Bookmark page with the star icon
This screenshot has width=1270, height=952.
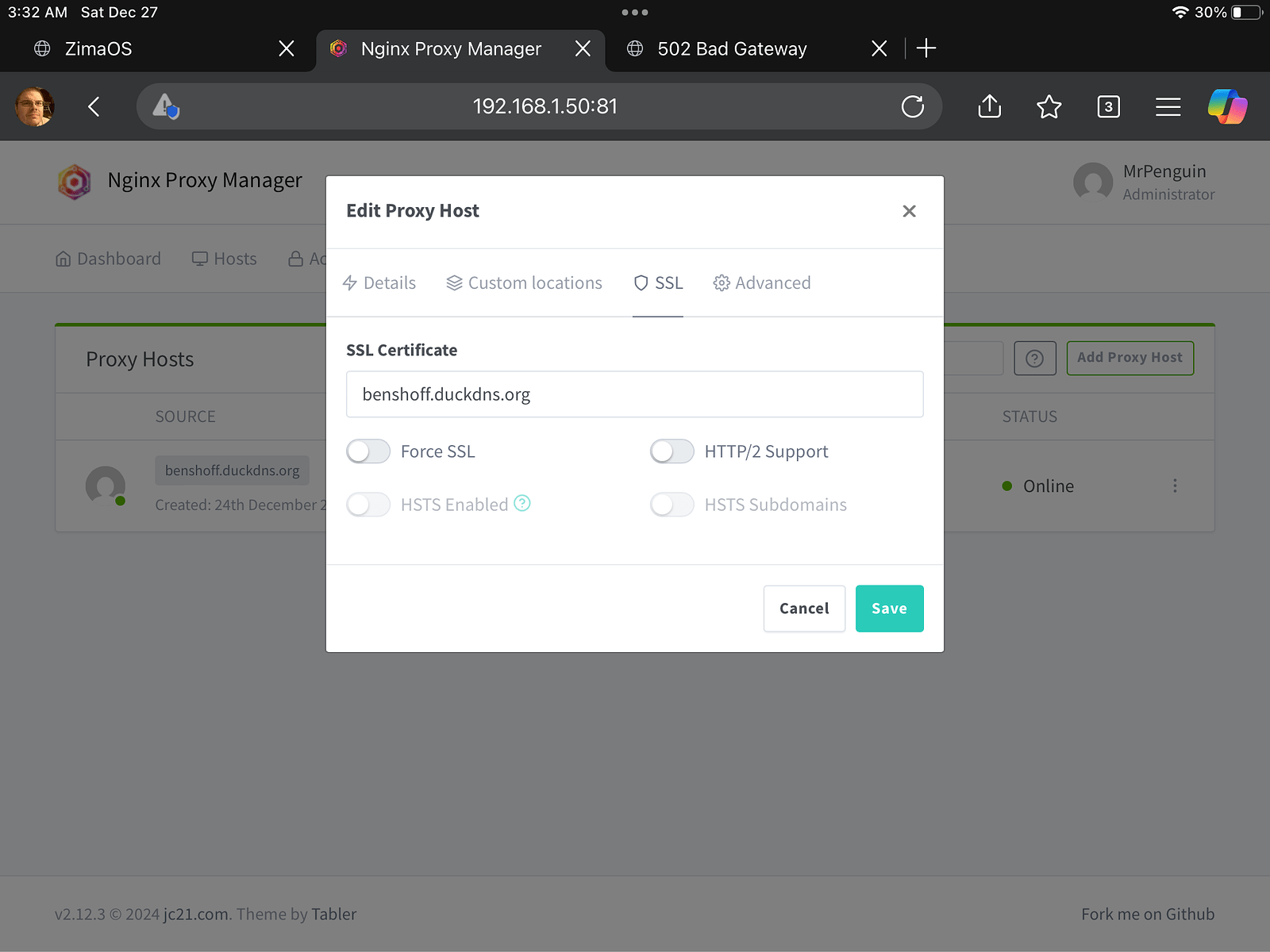(1049, 106)
